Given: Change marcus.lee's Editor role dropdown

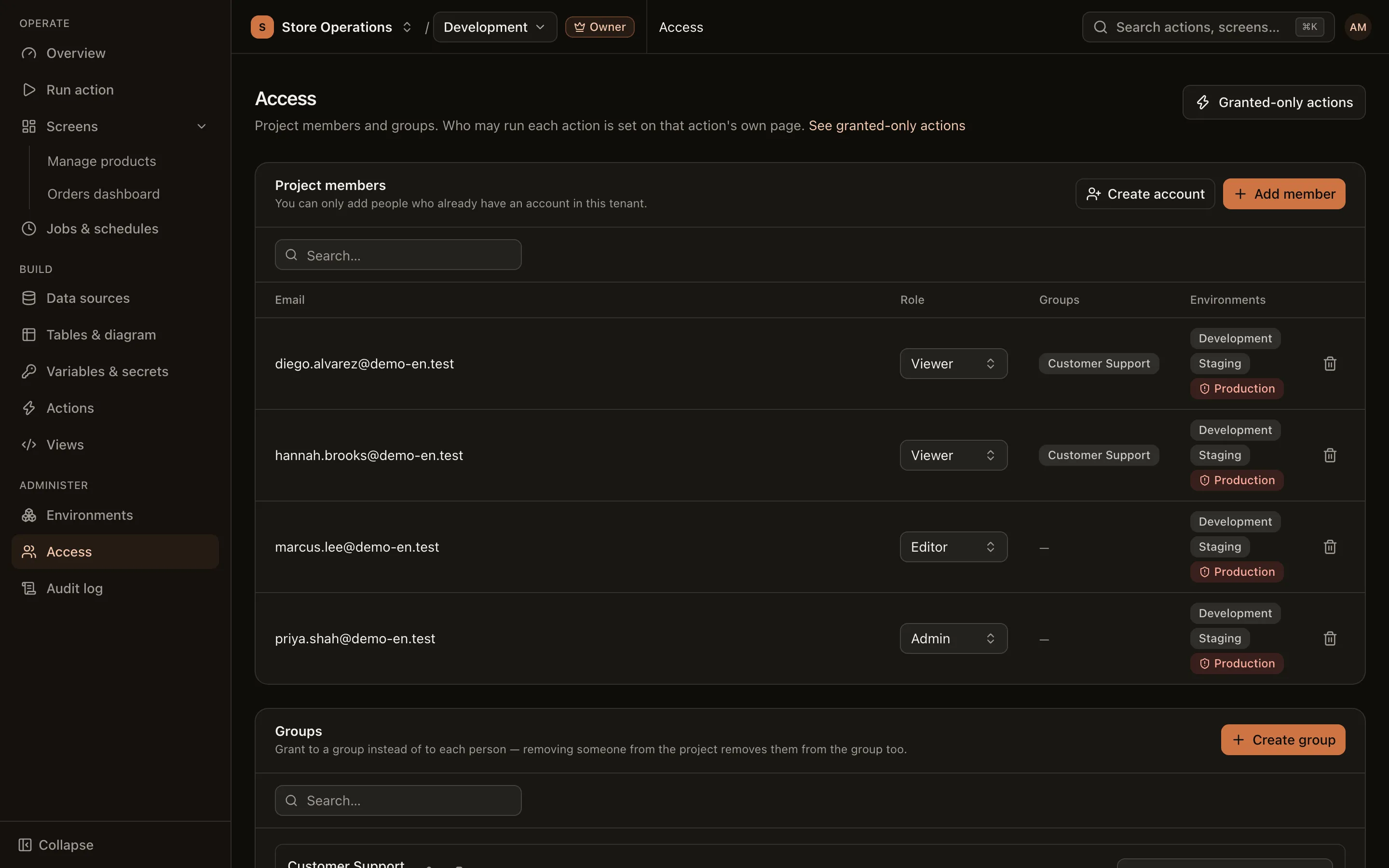Looking at the screenshot, I should click(953, 546).
